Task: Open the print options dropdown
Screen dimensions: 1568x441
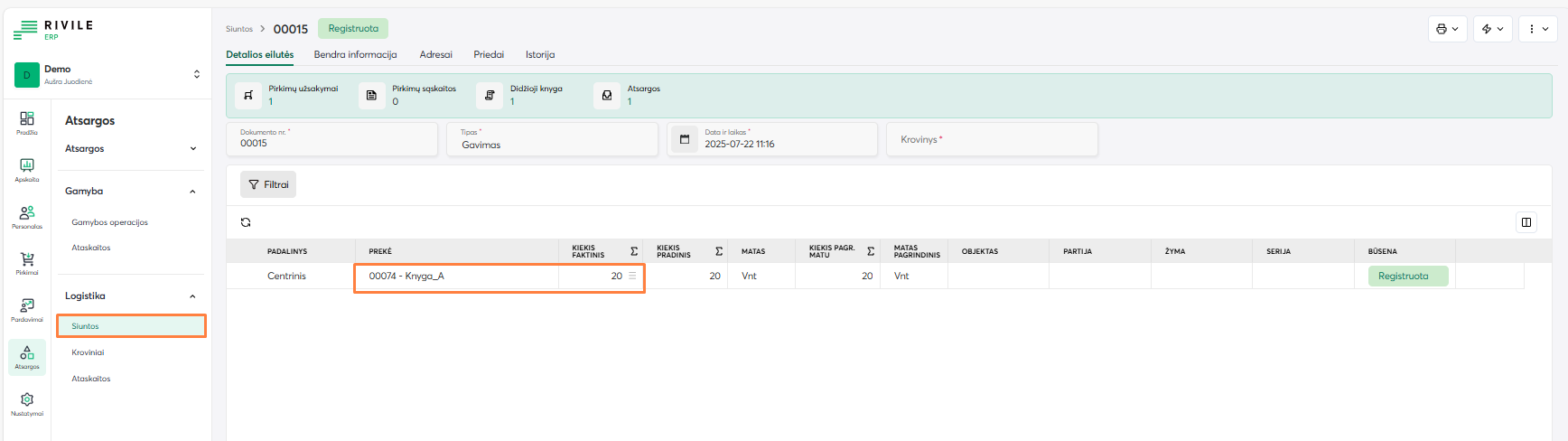Action: click(1447, 29)
